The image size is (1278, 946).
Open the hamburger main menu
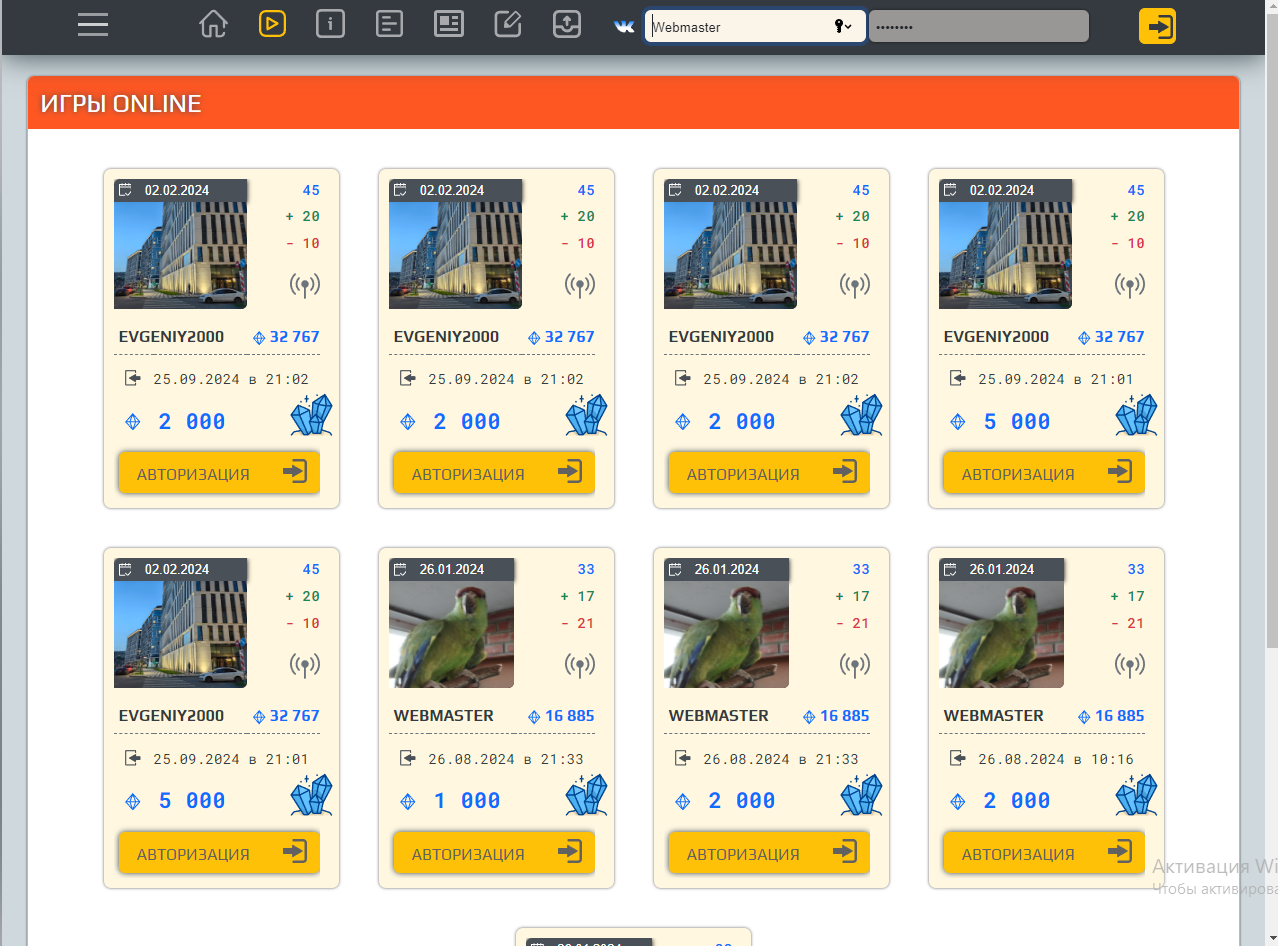(x=93, y=25)
